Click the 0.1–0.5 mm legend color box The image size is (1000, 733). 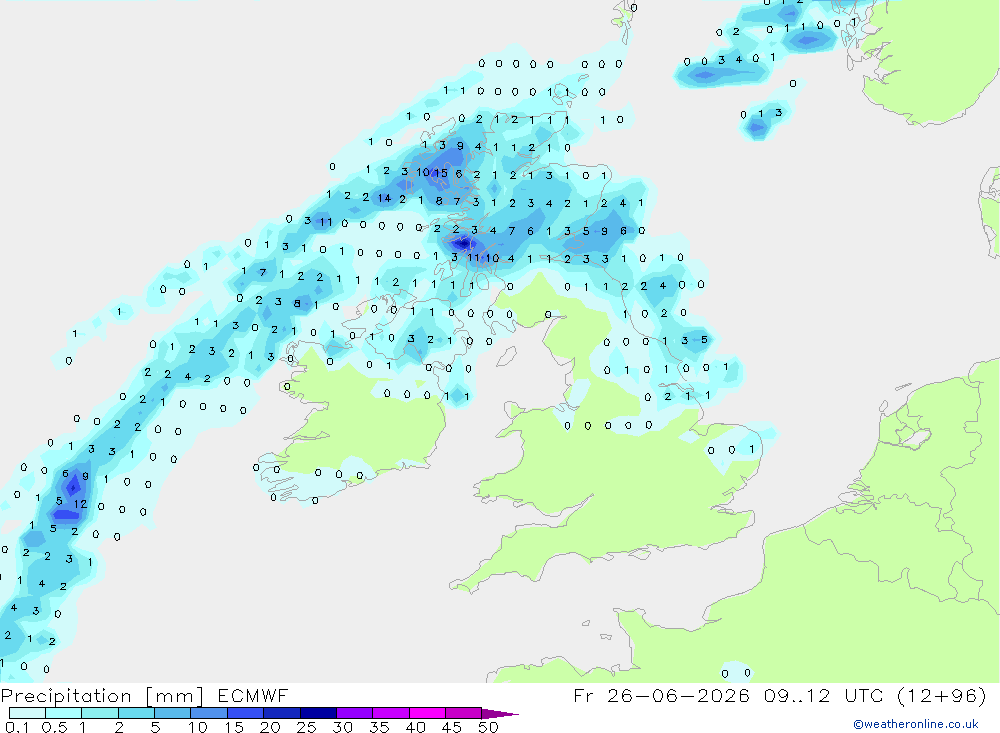coord(27,713)
